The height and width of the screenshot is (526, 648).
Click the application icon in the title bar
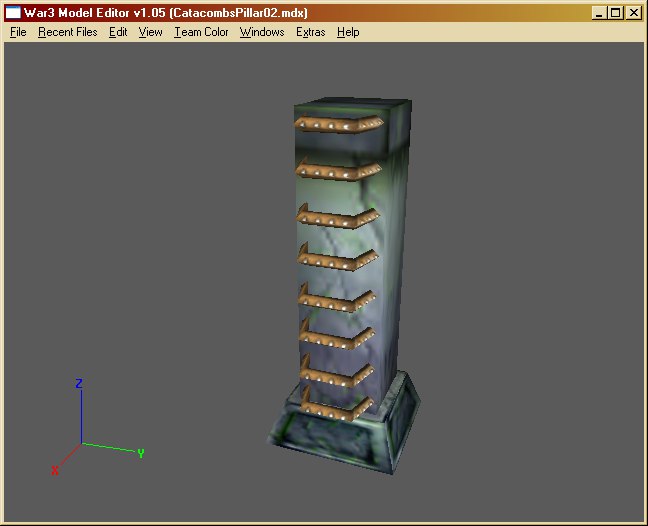tap(13, 13)
